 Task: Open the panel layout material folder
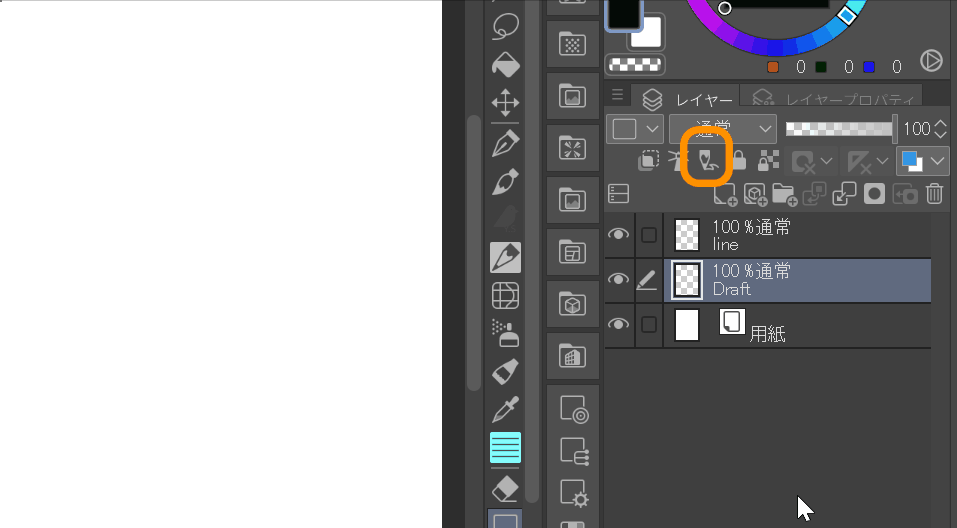tap(572, 252)
